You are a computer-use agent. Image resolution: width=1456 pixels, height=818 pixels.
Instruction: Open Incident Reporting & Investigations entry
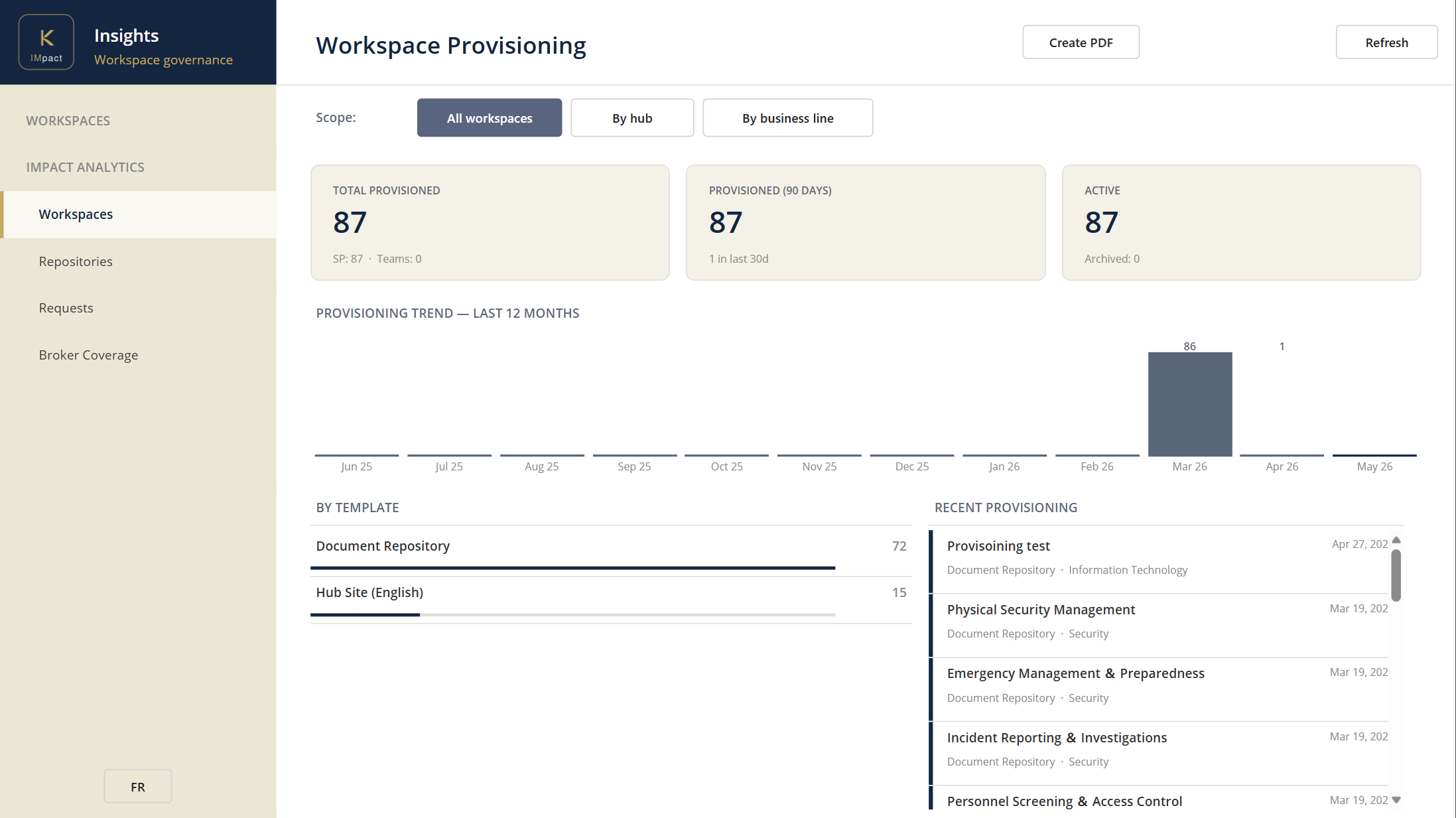pyautogui.click(x=1159, y=752)
